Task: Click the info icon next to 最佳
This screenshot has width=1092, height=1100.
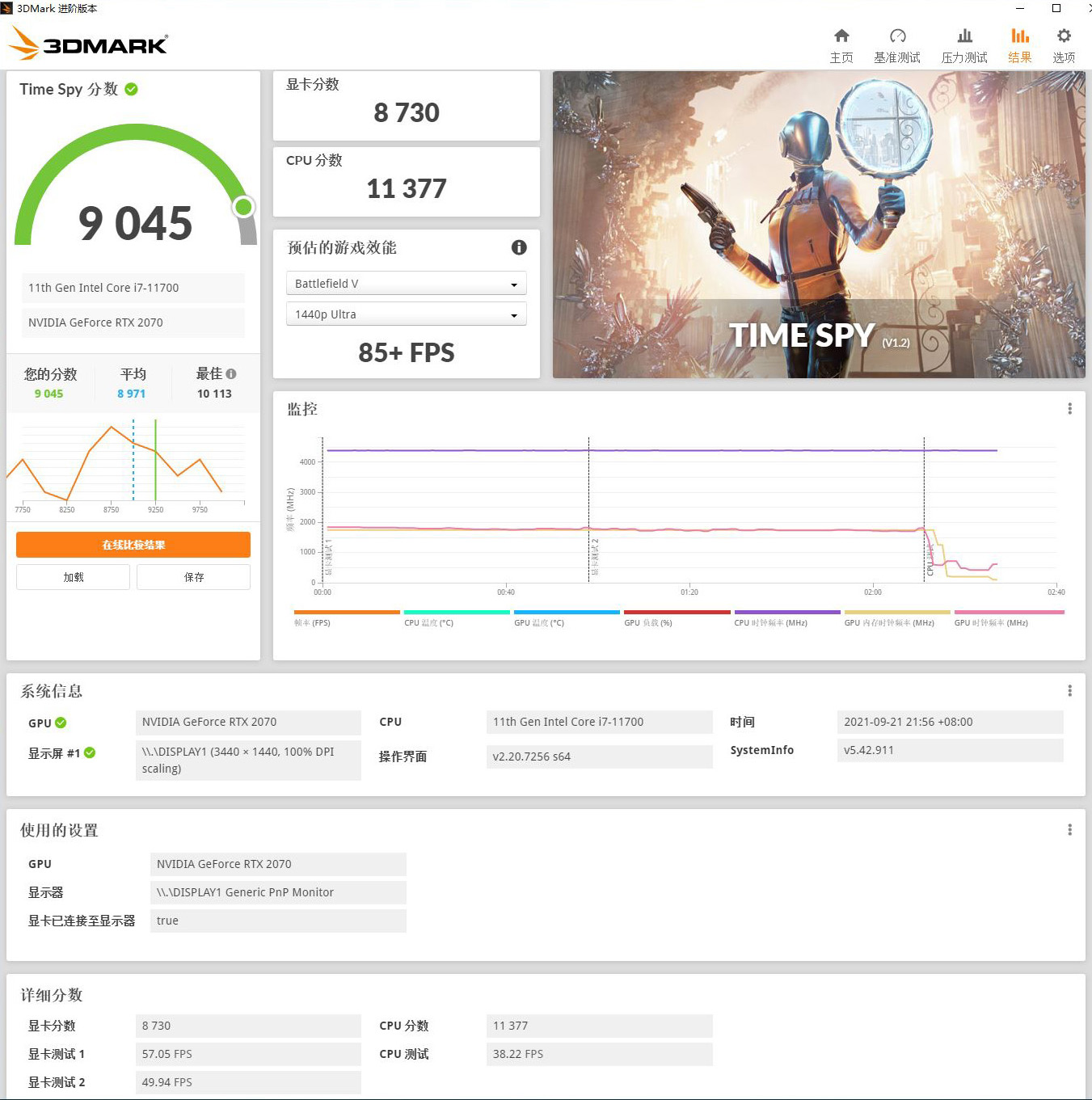Action: click(x=231, y=374)
